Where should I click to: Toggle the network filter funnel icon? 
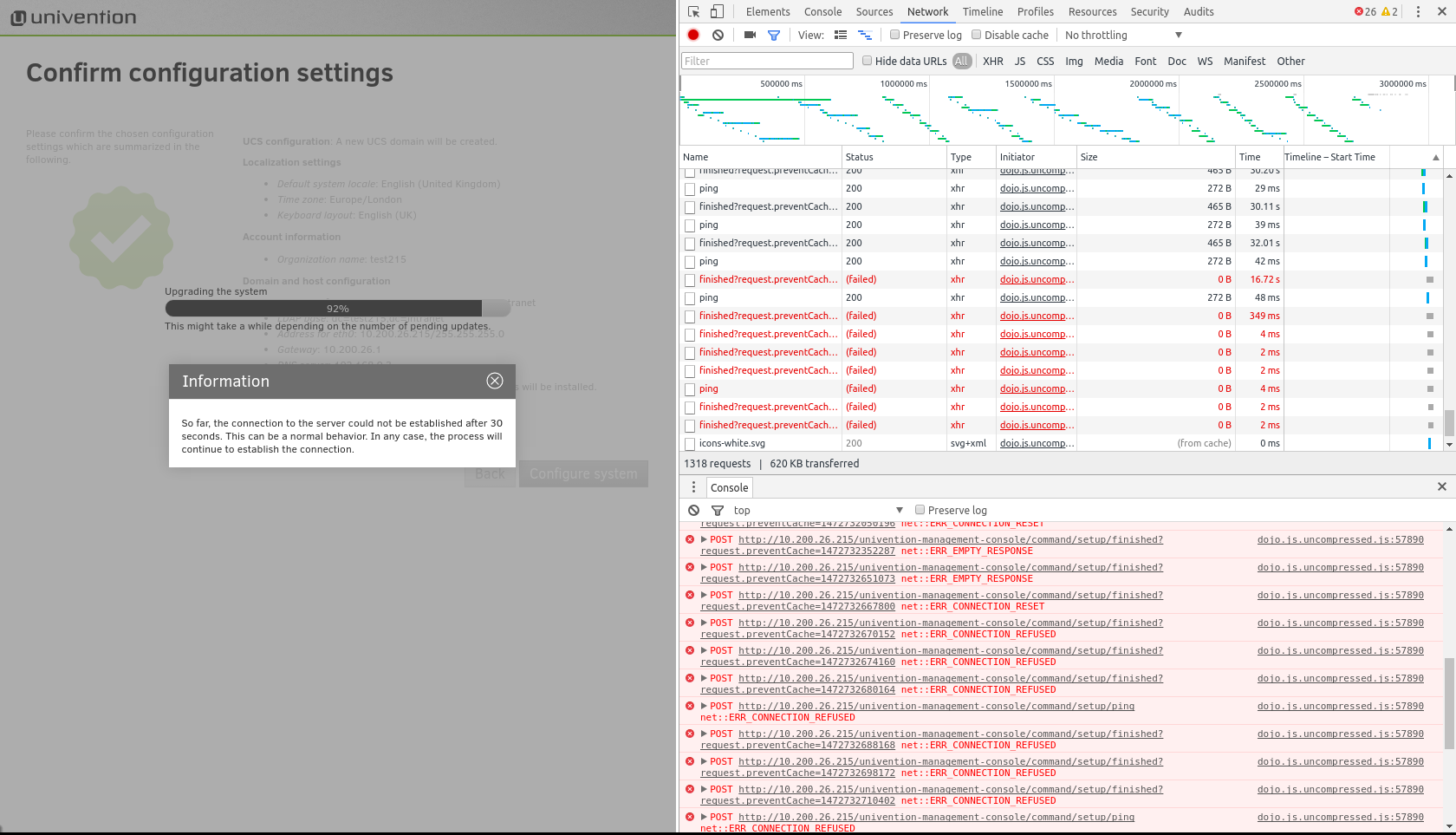click(x=774, y=36)
